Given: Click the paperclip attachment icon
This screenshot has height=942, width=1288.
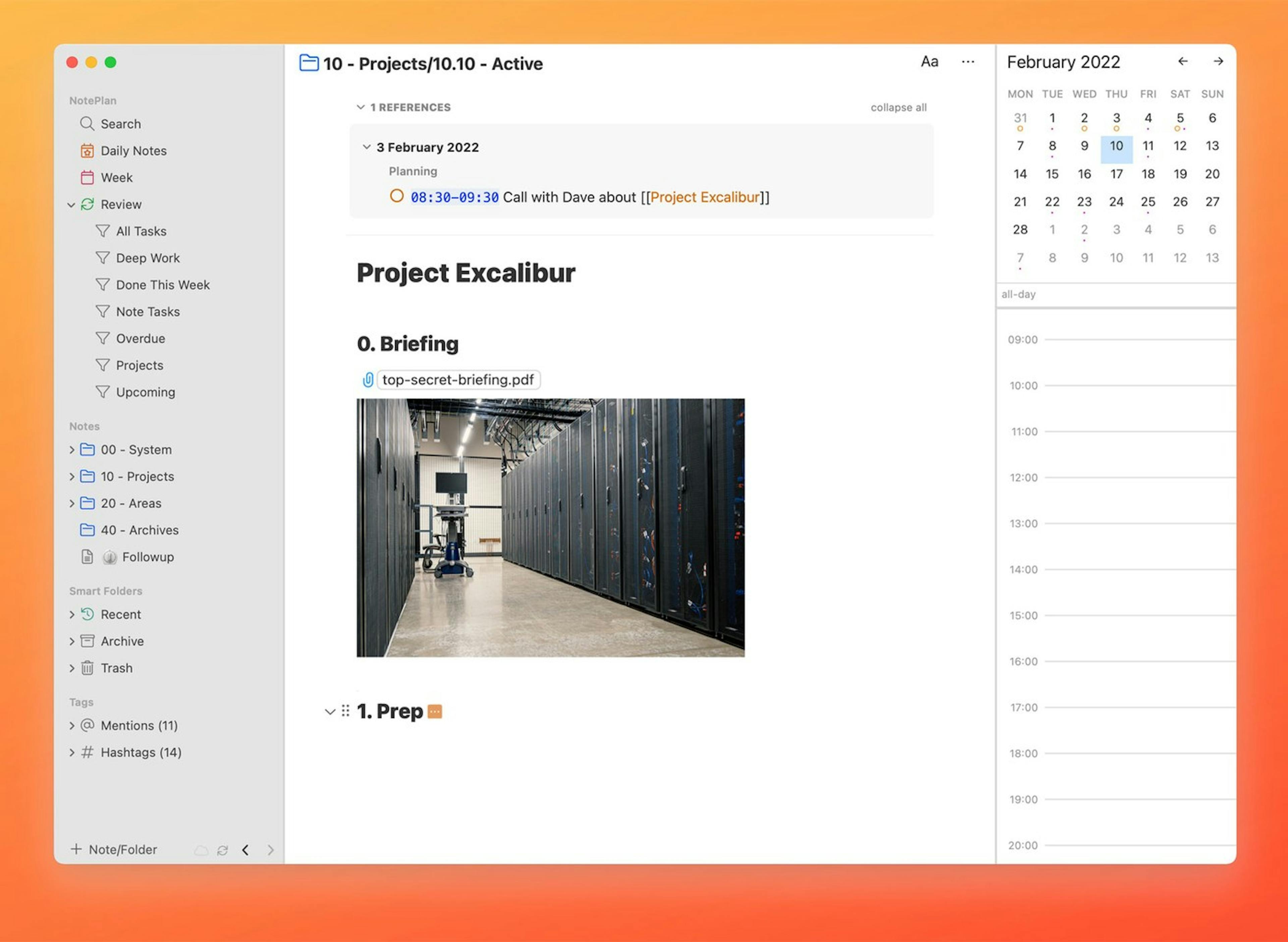Looking at the screenshot, I should (x=368, y=380).
